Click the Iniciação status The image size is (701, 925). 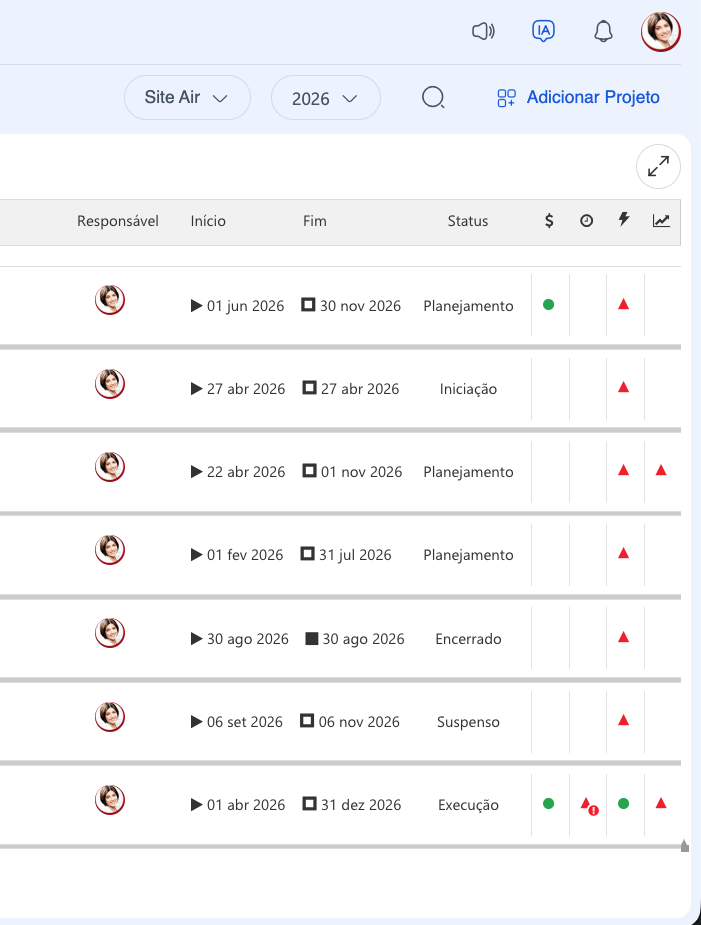click(469, 389)
